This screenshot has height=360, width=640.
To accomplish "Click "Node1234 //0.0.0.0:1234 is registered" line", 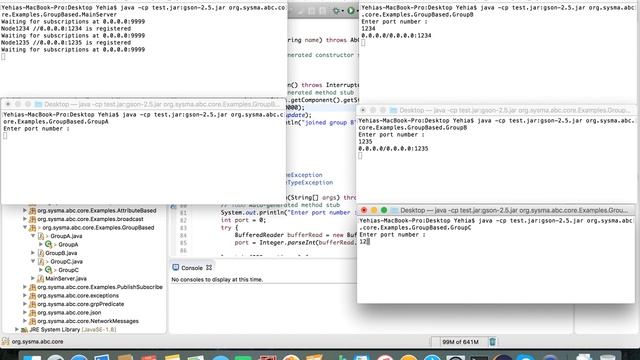I will click(66, 29).
